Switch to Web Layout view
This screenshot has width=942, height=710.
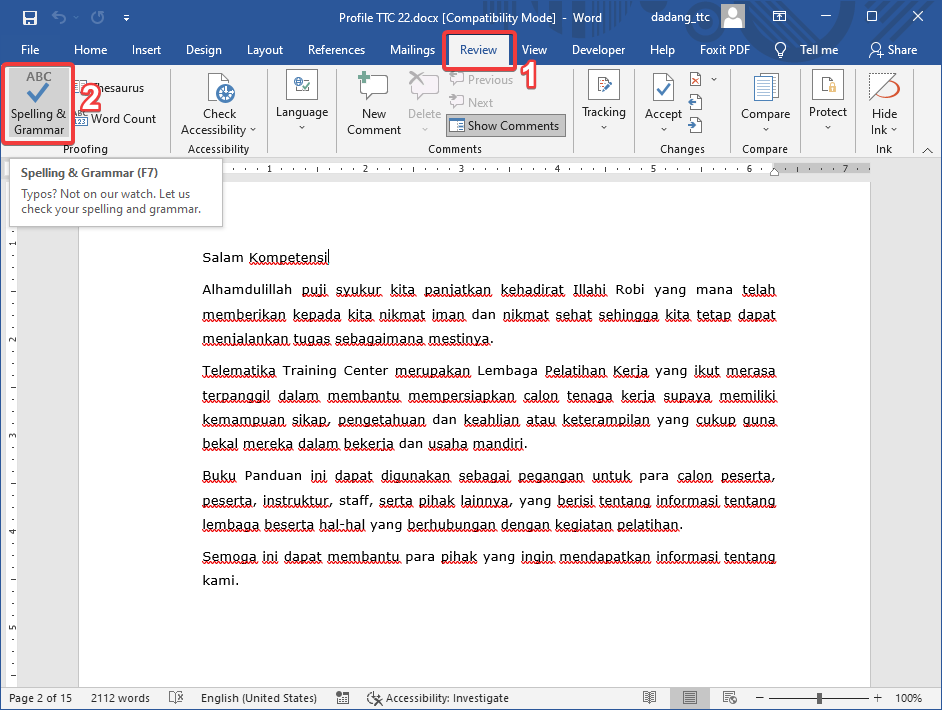pyautogui.click(x=729, y=697)
